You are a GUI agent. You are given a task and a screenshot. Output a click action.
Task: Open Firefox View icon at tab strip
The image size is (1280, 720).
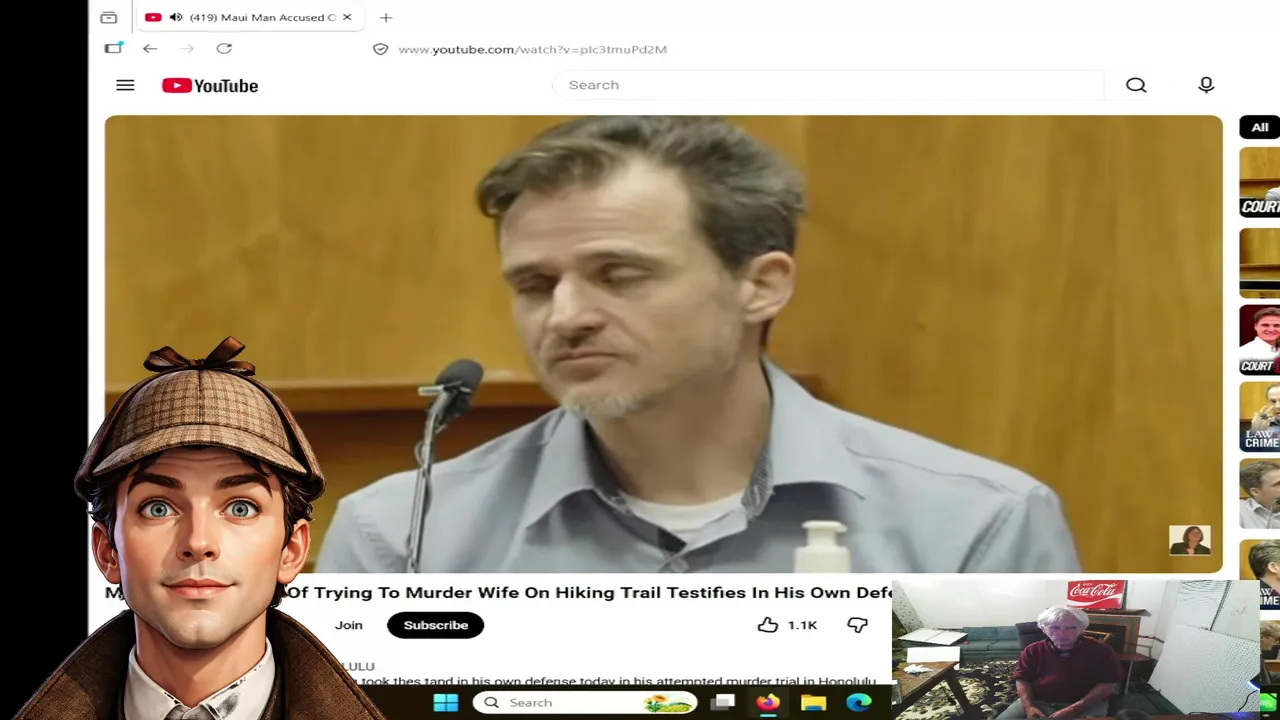click(109, 17)
